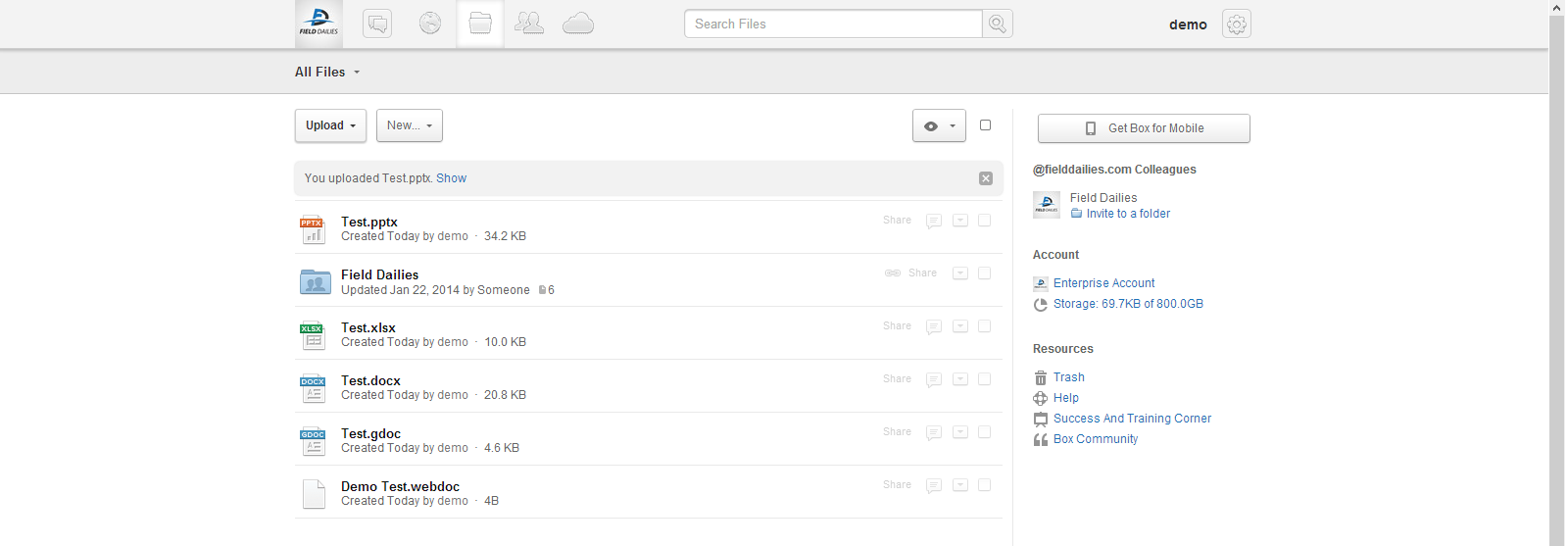
Task: Open the comment icon for Test.gdoc
Action: click(x=934, y=432)
